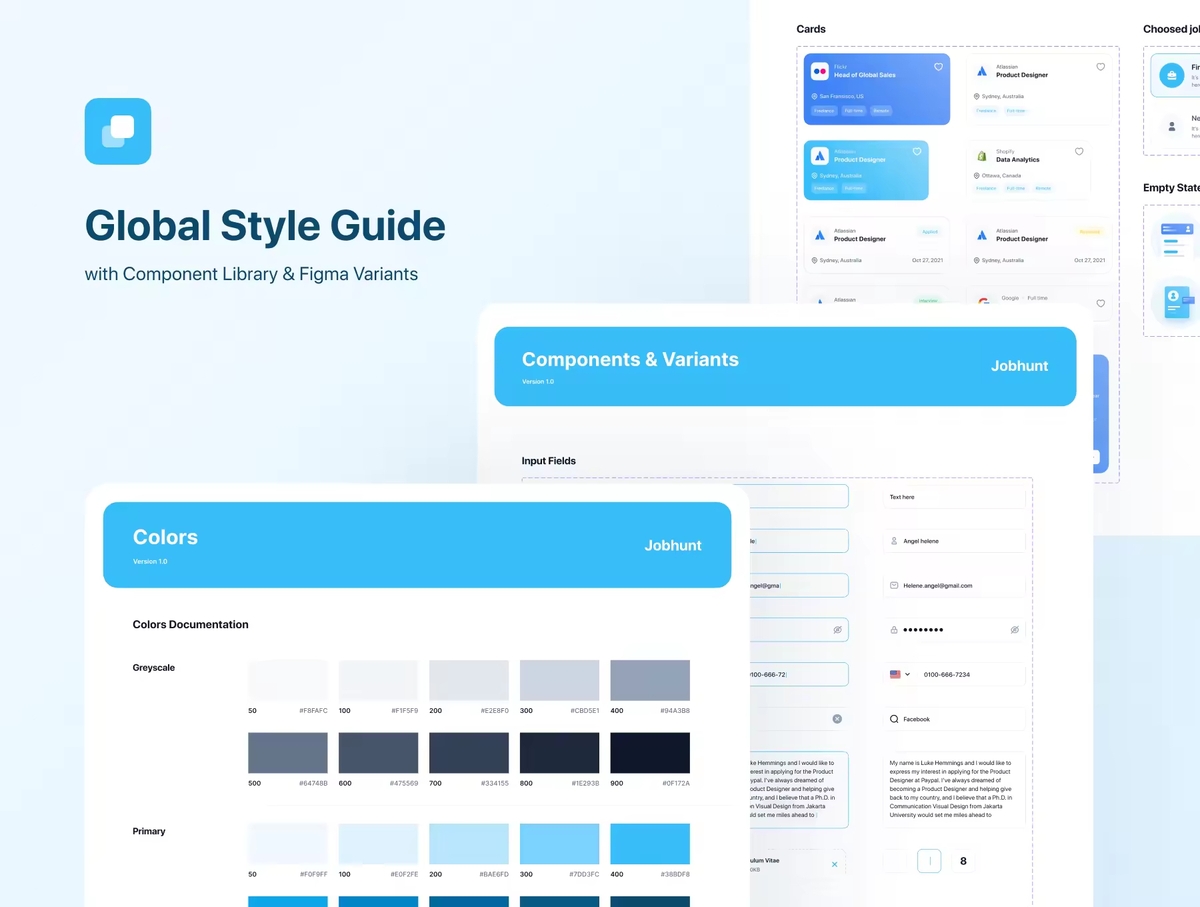Viewport: 1200px width, 907px height.
Task: Toggle the heart on white Atlassian Product Designer card
Action: 1101,67
